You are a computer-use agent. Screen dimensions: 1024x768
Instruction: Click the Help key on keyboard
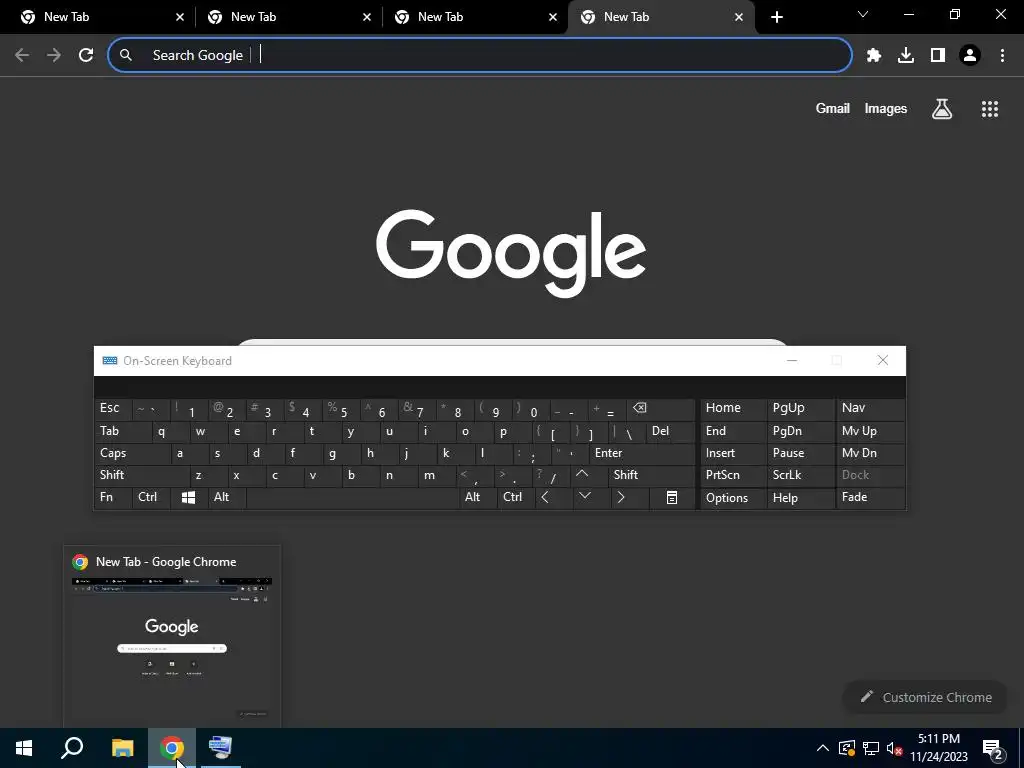800,498
